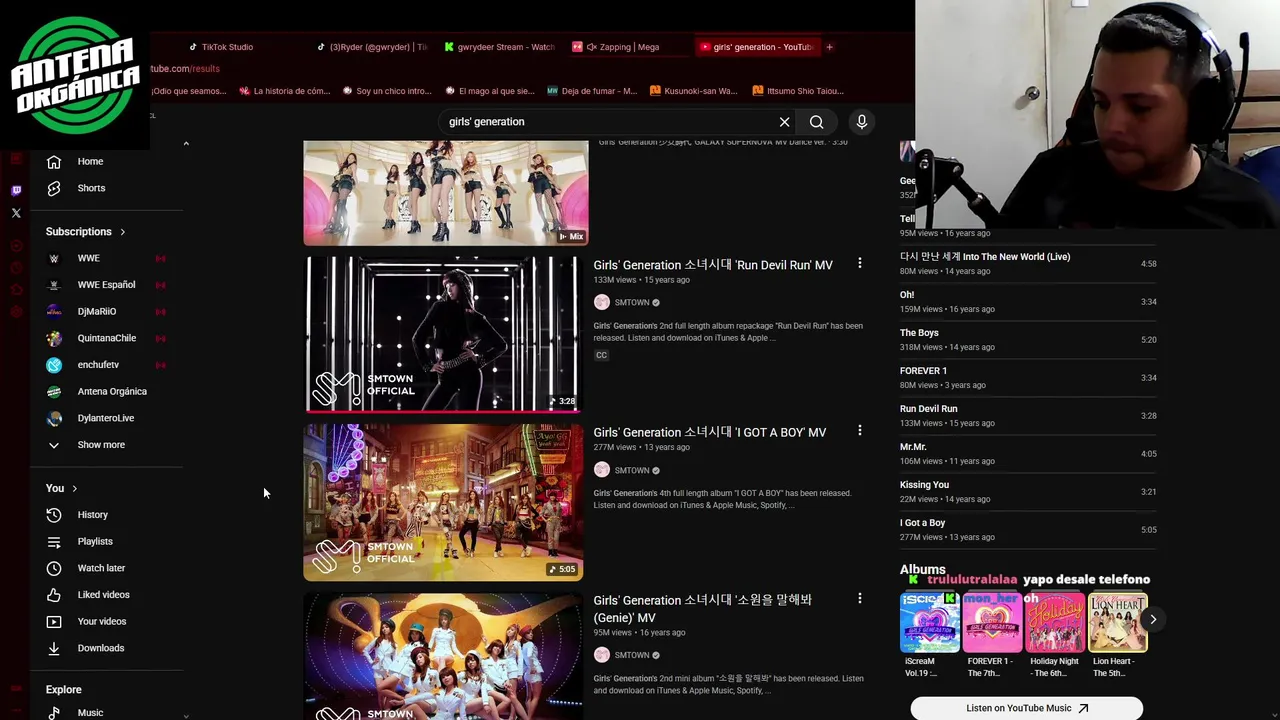This screenshot has height=720, width=1280.
Task: Open the I GOT A BOY MV title link
Action: (710, 432)
